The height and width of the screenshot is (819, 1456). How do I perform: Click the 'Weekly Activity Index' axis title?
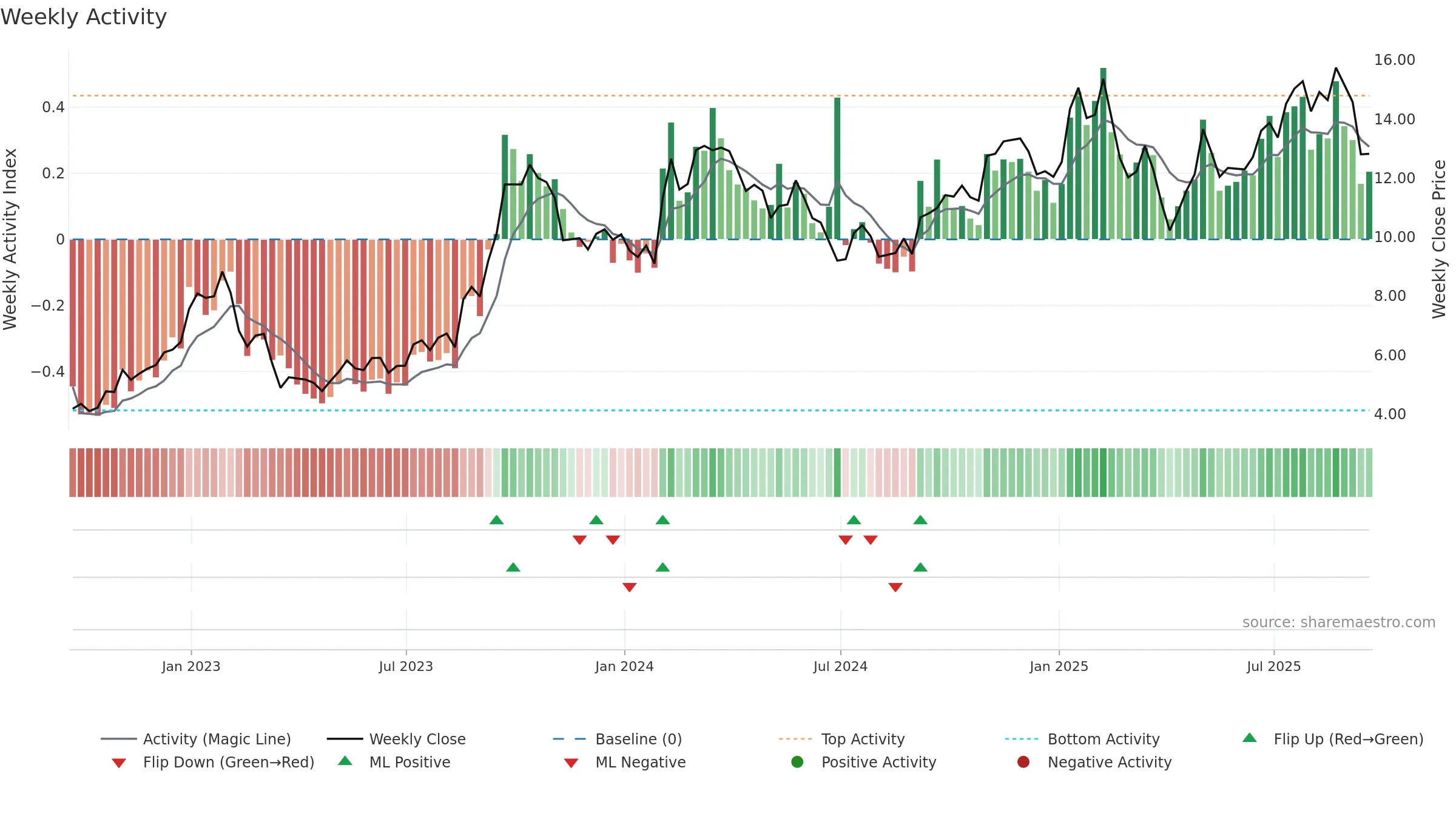[10, 239]
